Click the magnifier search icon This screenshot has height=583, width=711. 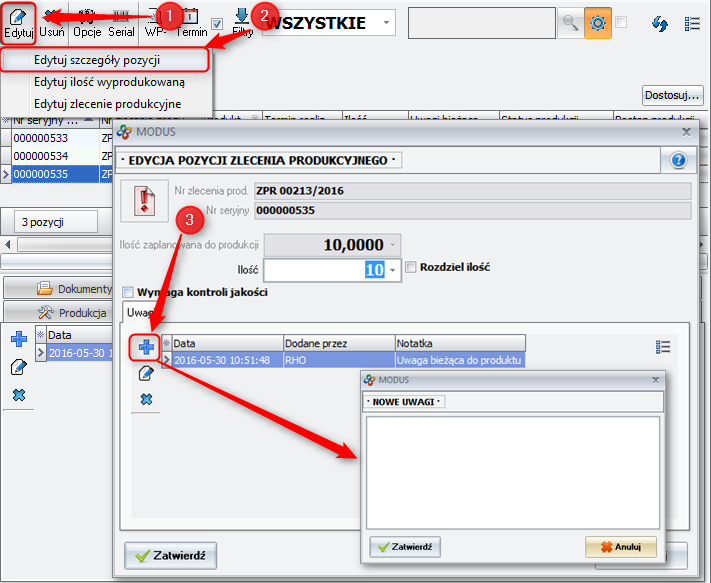[570, 23]
